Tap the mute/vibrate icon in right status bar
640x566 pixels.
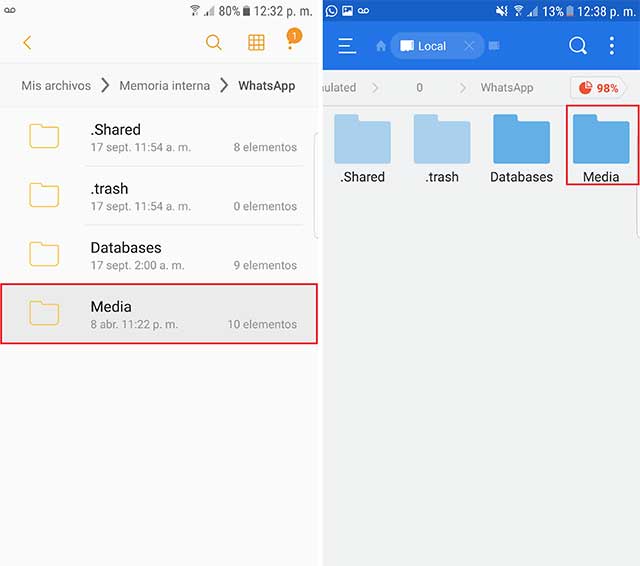(x=501, y=11)
